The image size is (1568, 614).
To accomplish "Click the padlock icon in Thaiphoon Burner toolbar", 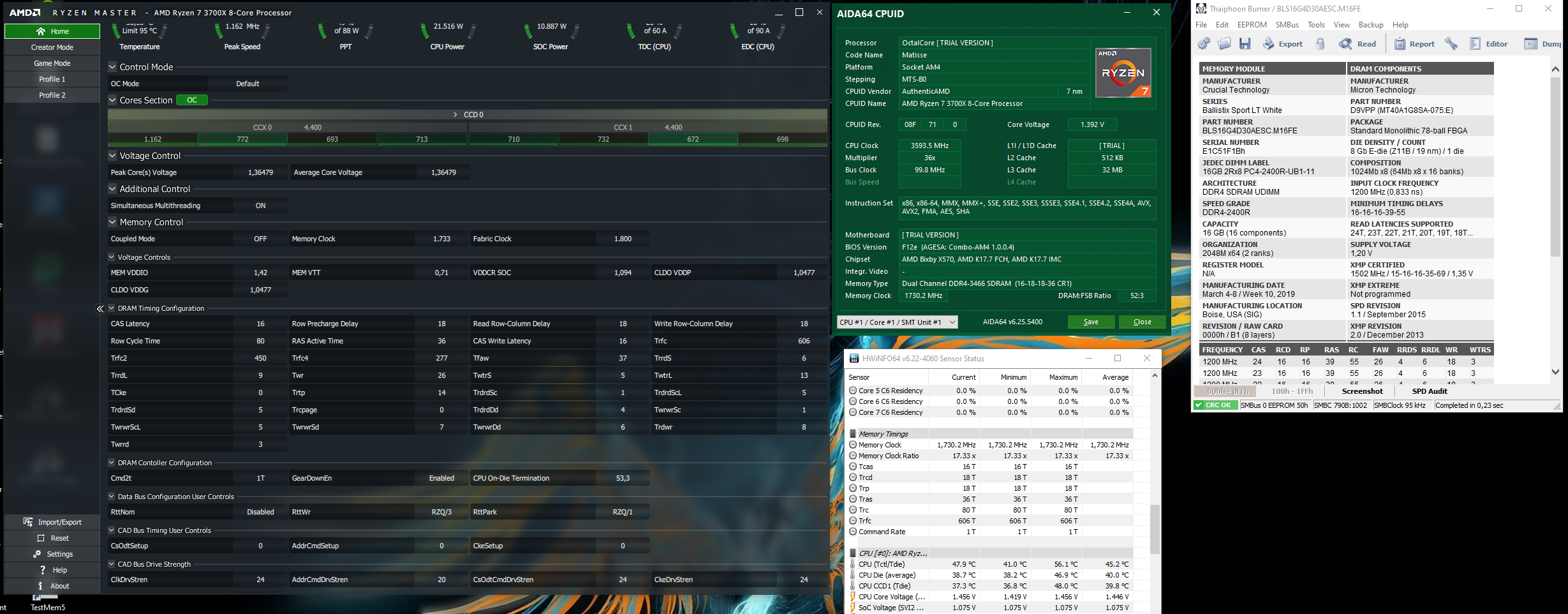I will coord(1320,43).
